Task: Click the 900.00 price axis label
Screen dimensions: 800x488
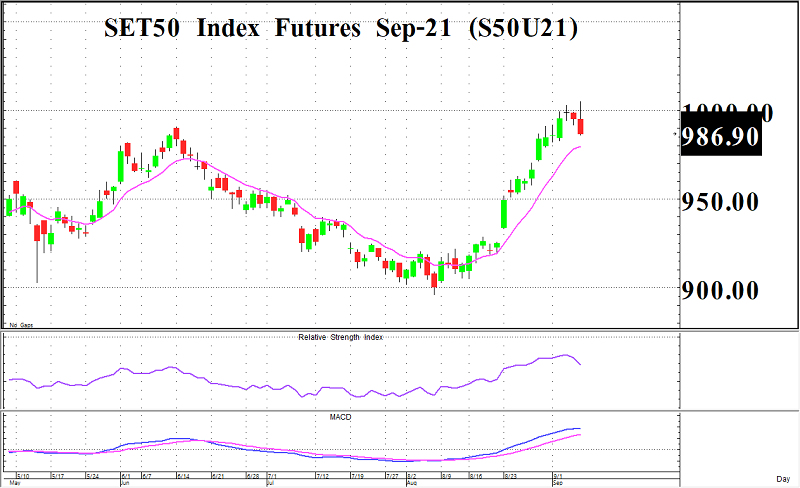Action: 720,290
